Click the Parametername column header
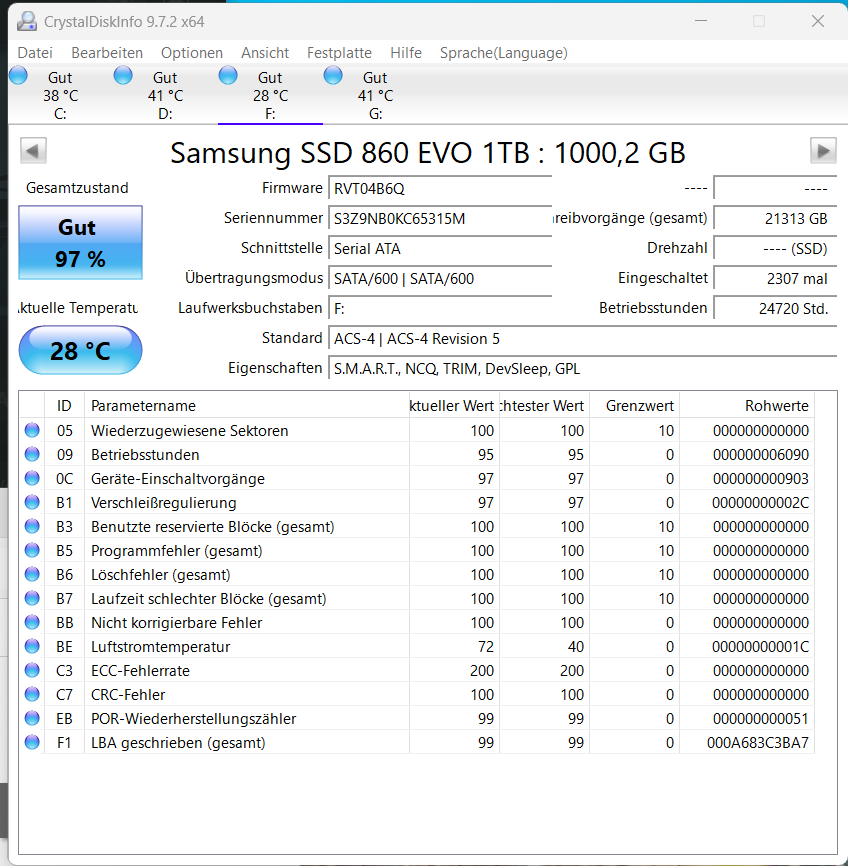 pyautogui.click(x=246, y=406)
